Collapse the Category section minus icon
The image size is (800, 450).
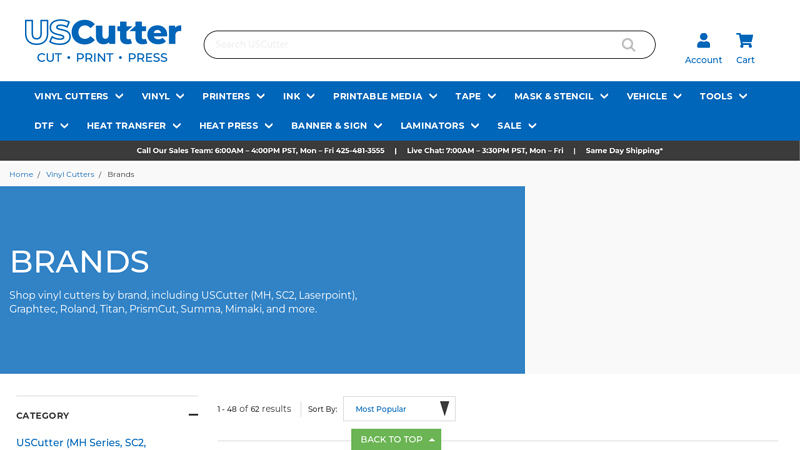point(193,415)
